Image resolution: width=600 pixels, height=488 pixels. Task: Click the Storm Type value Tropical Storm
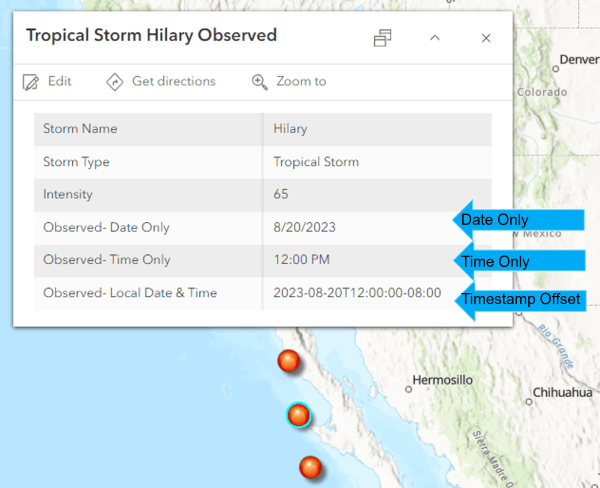316,162
